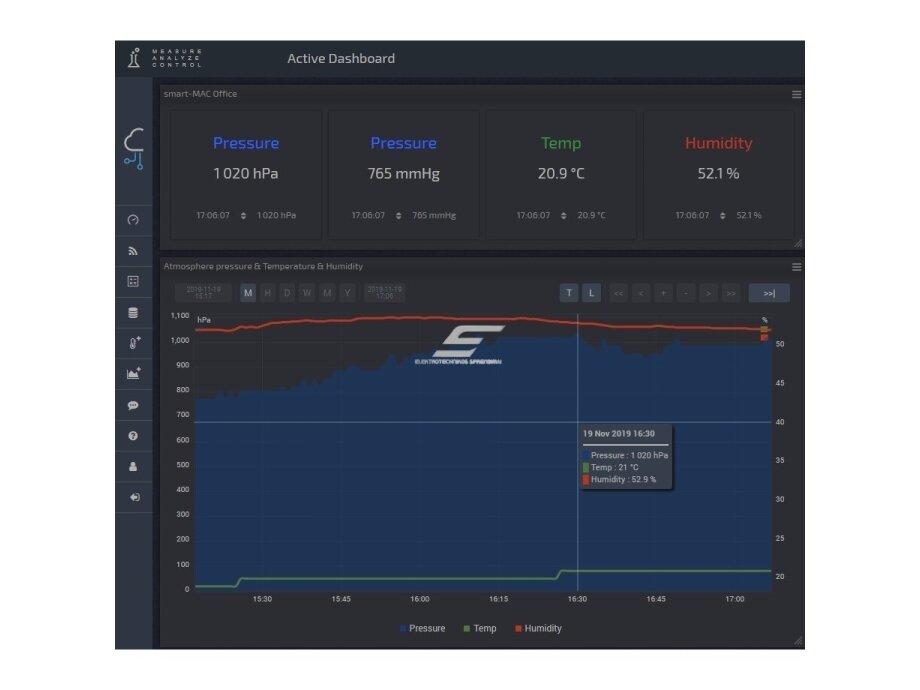This screenshot has height=690, width=920.
Task: Click the >> fast forward chart button
Action: (x=731, y=293)
